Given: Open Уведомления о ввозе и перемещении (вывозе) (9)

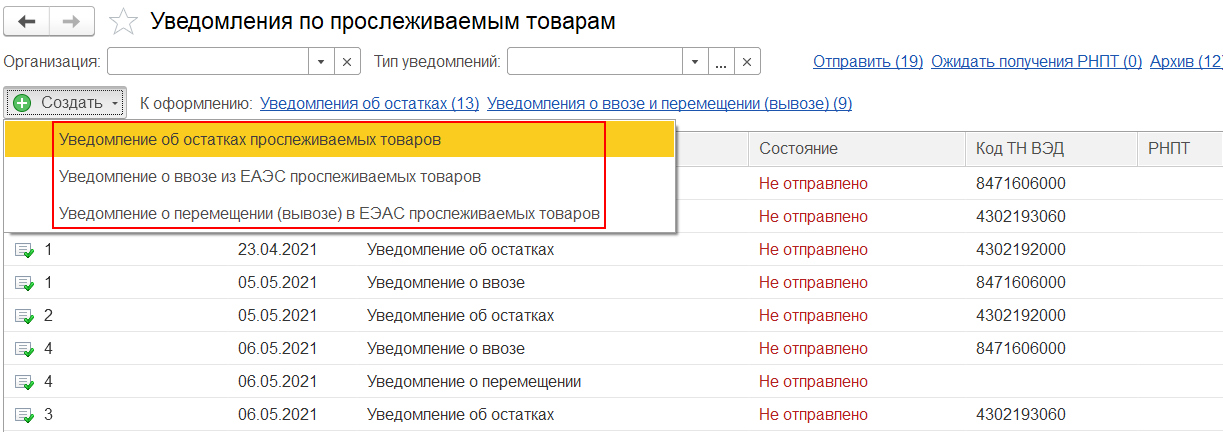Looking at the screenshot, I should point(670,103).
